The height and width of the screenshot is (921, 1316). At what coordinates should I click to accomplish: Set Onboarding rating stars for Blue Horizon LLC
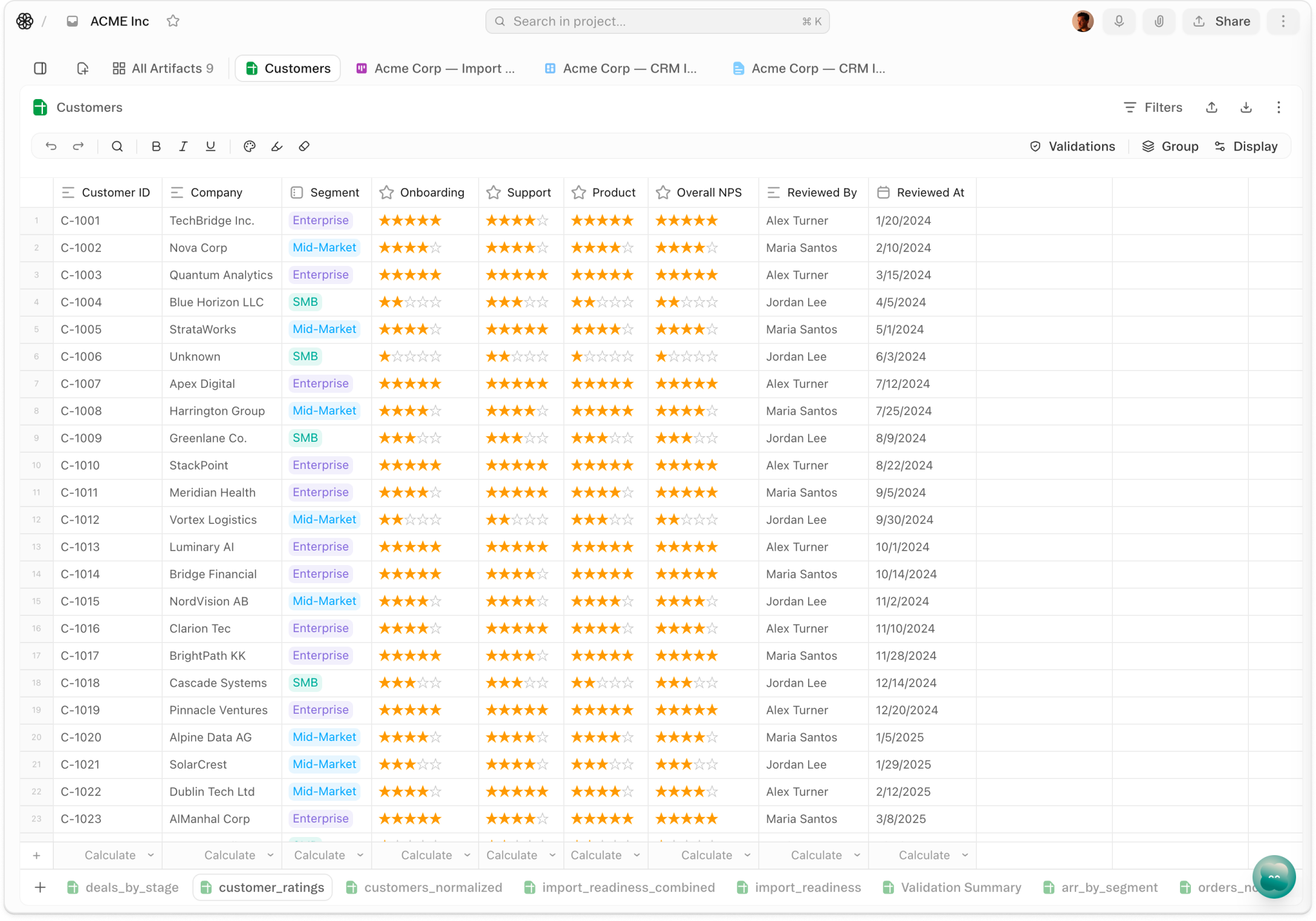point(410,302)
